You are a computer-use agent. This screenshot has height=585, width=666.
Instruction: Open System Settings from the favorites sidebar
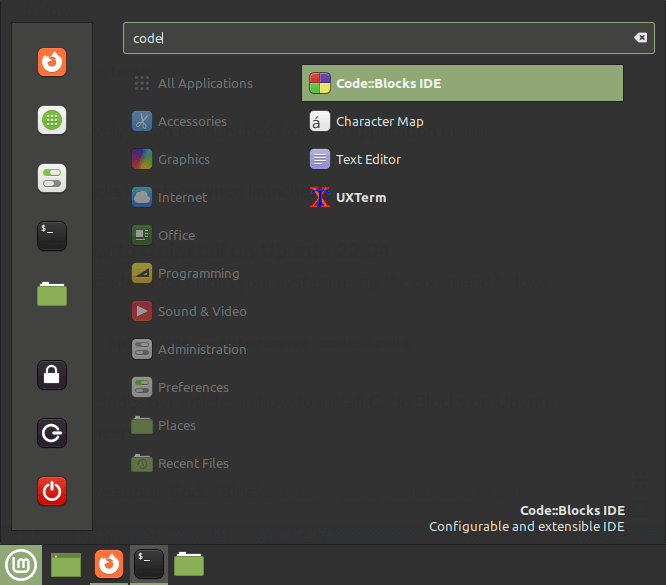point(52,178)
